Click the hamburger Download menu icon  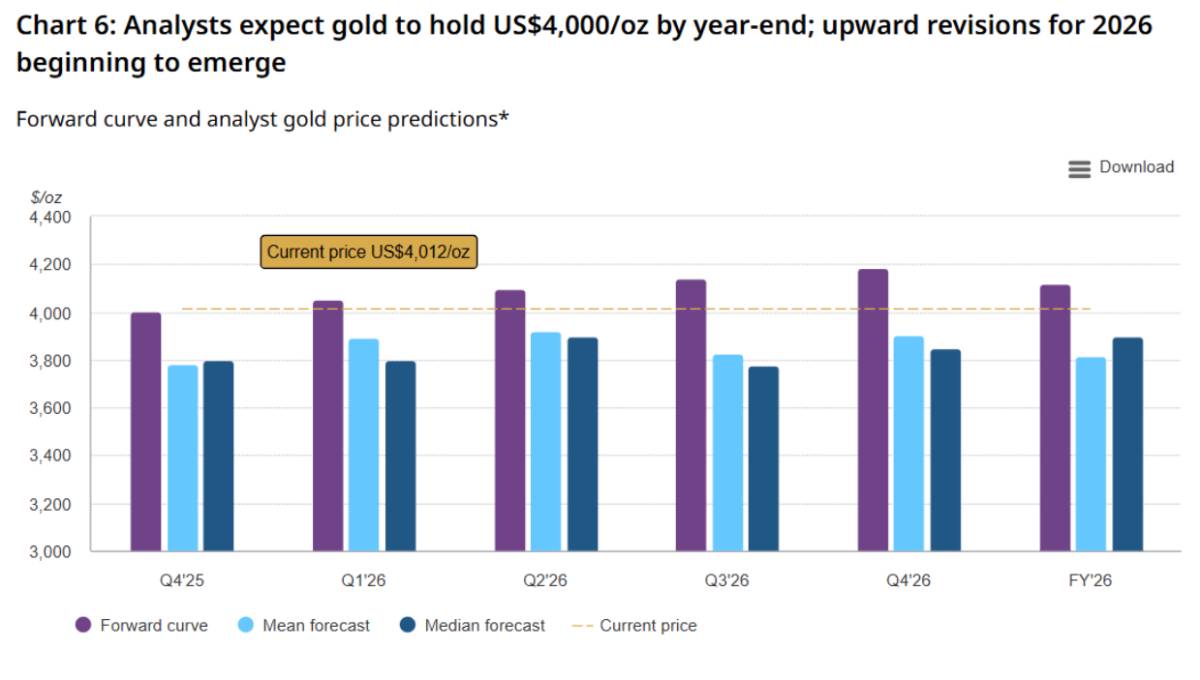1079,169
